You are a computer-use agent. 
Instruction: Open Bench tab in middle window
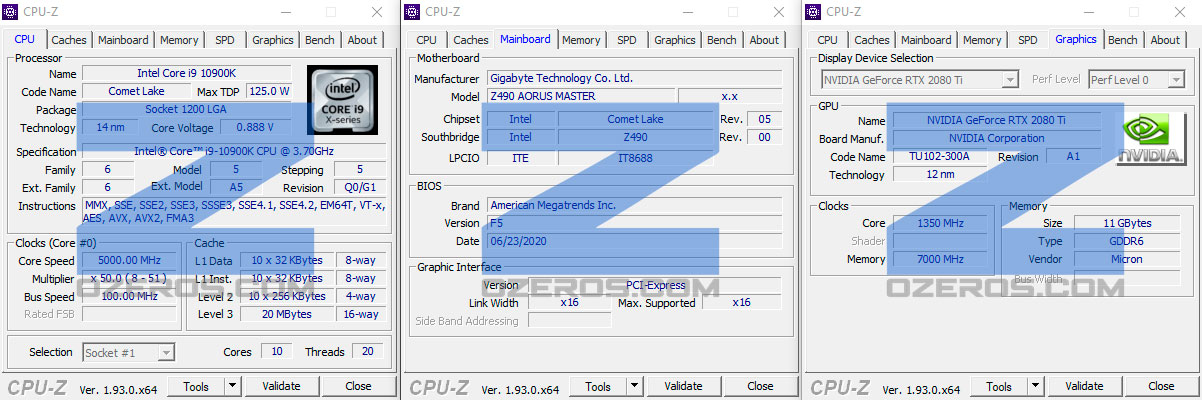pos(722,40)
